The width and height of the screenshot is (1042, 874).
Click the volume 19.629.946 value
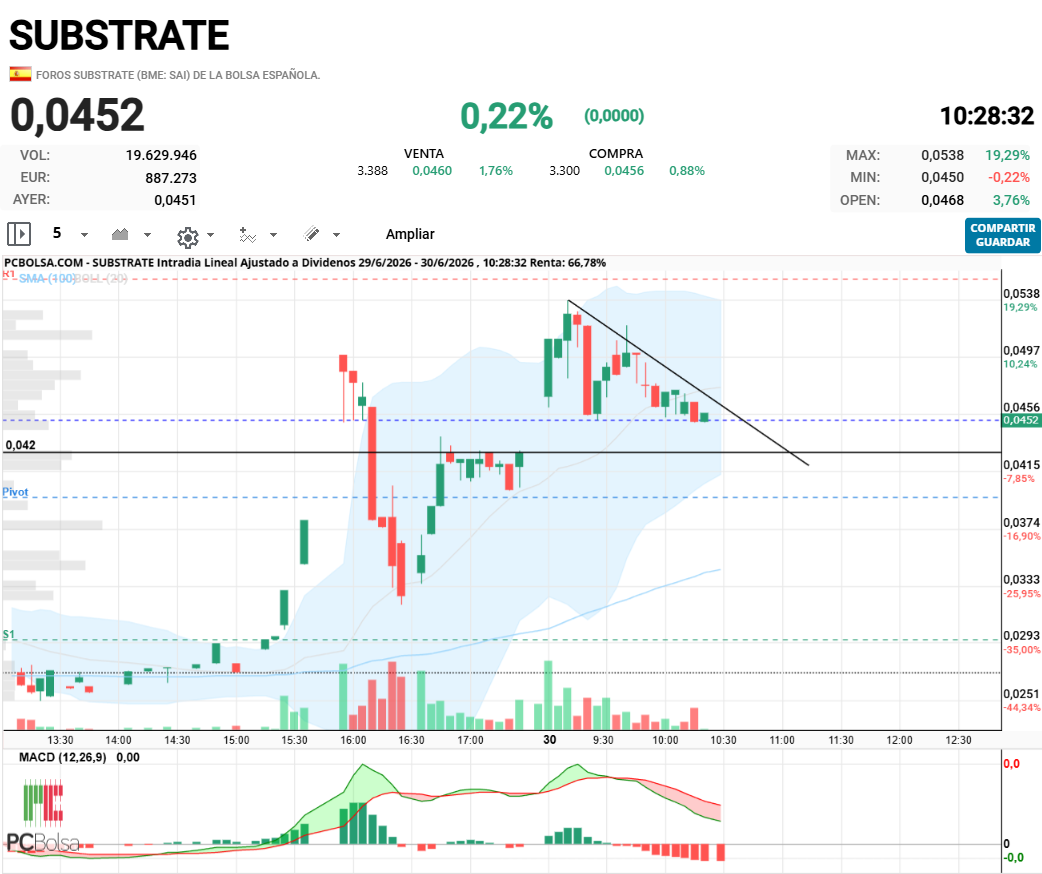click(161, 156)
